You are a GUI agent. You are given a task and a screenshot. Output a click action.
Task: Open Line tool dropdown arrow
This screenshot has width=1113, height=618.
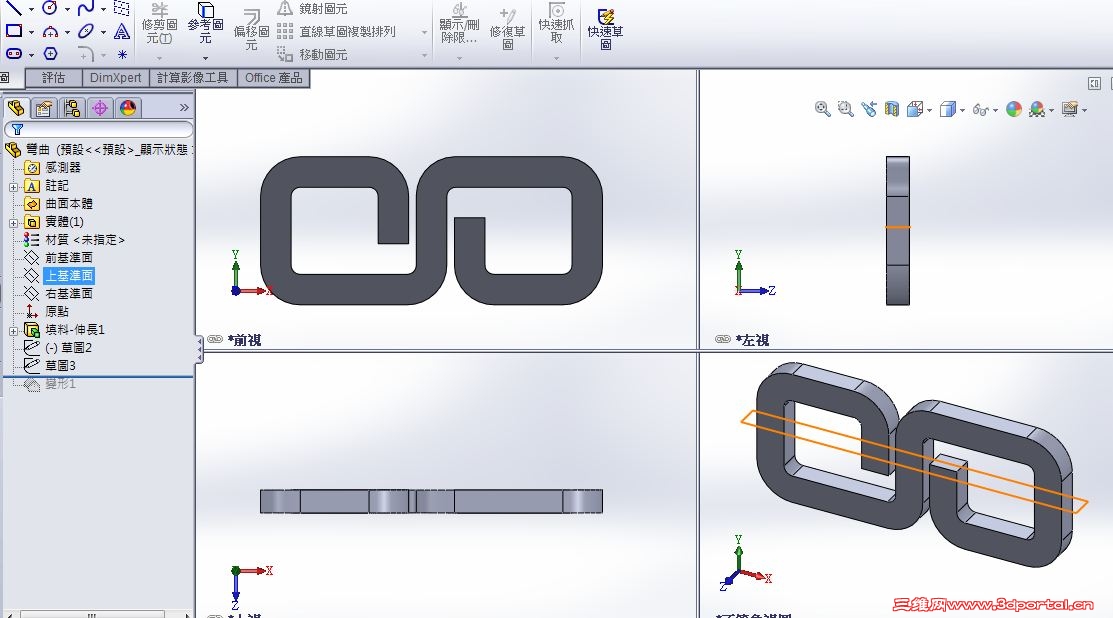(31, 9)
